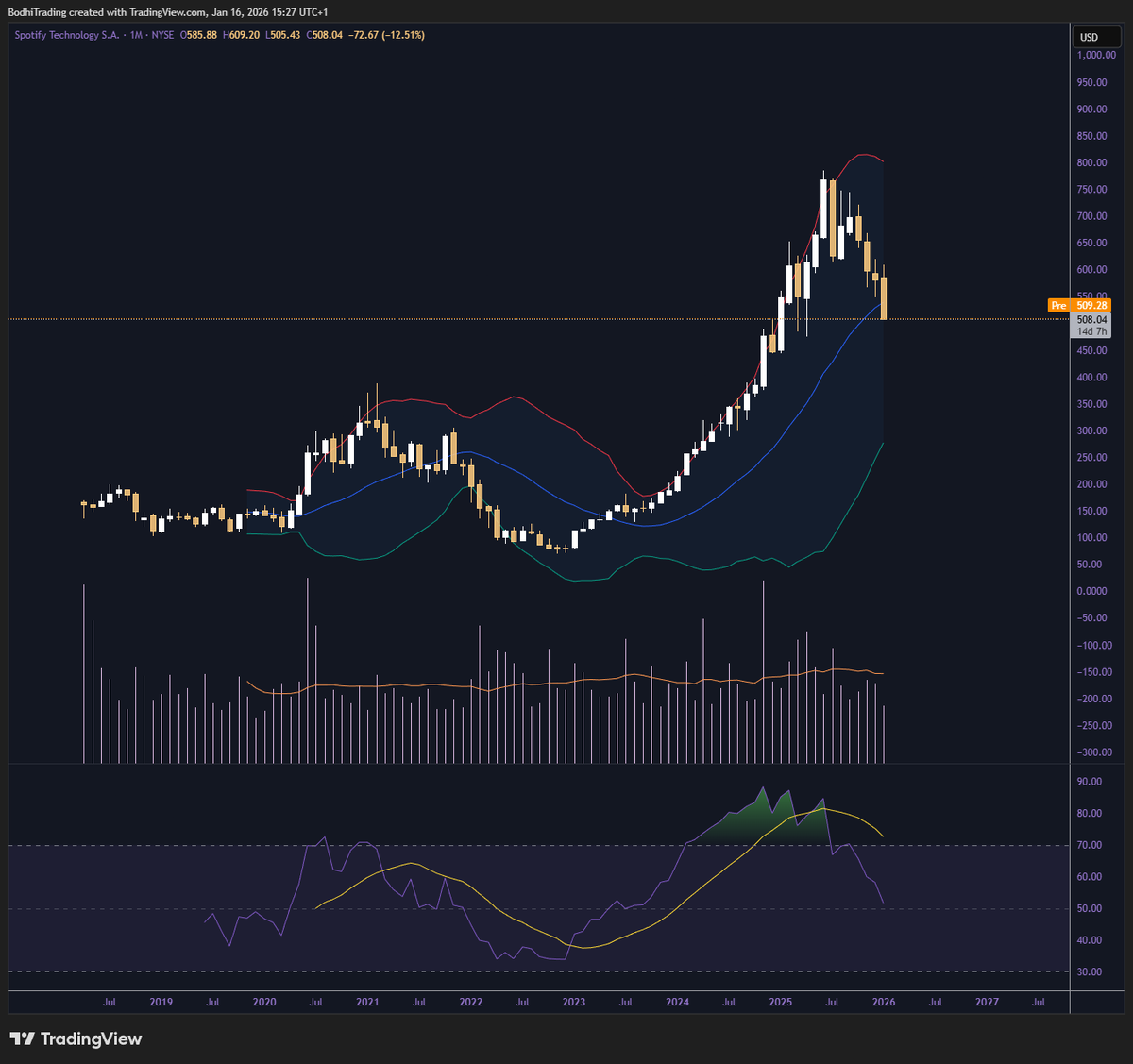This screenshot has width=1133, height=1064.
Task: Click the 14d 7h bar countdown label
Action: point(1092,331)
